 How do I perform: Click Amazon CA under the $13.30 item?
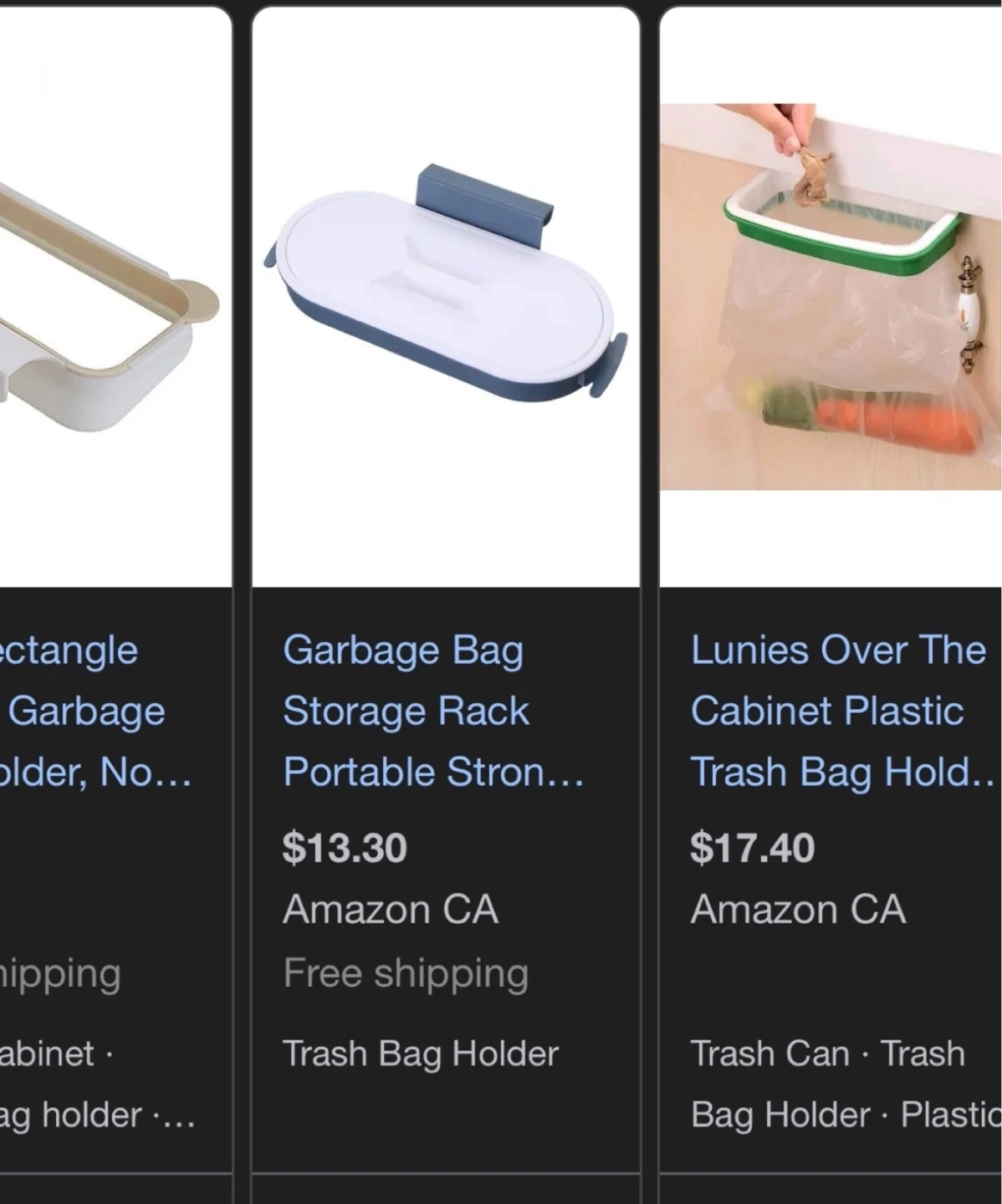391,910
